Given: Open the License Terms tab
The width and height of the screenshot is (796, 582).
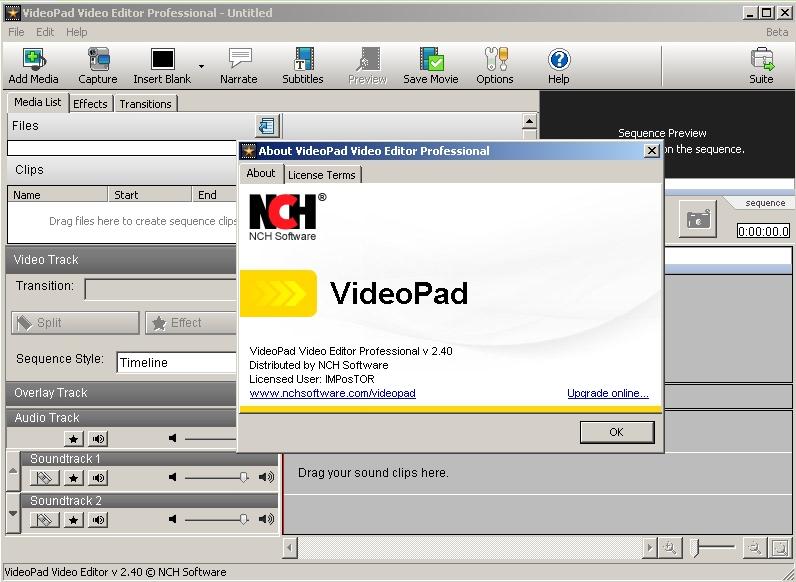Looking at the screenshot, I should (322, 175).
